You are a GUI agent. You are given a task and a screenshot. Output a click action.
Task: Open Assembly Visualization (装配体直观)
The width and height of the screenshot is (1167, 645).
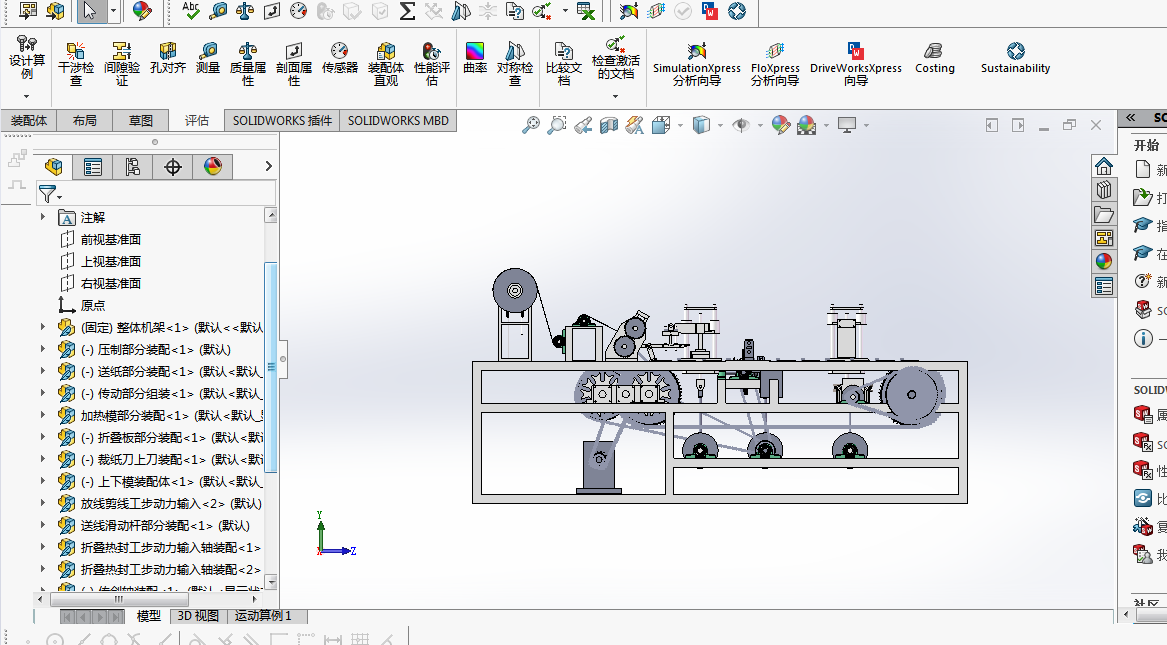point(386,64)
